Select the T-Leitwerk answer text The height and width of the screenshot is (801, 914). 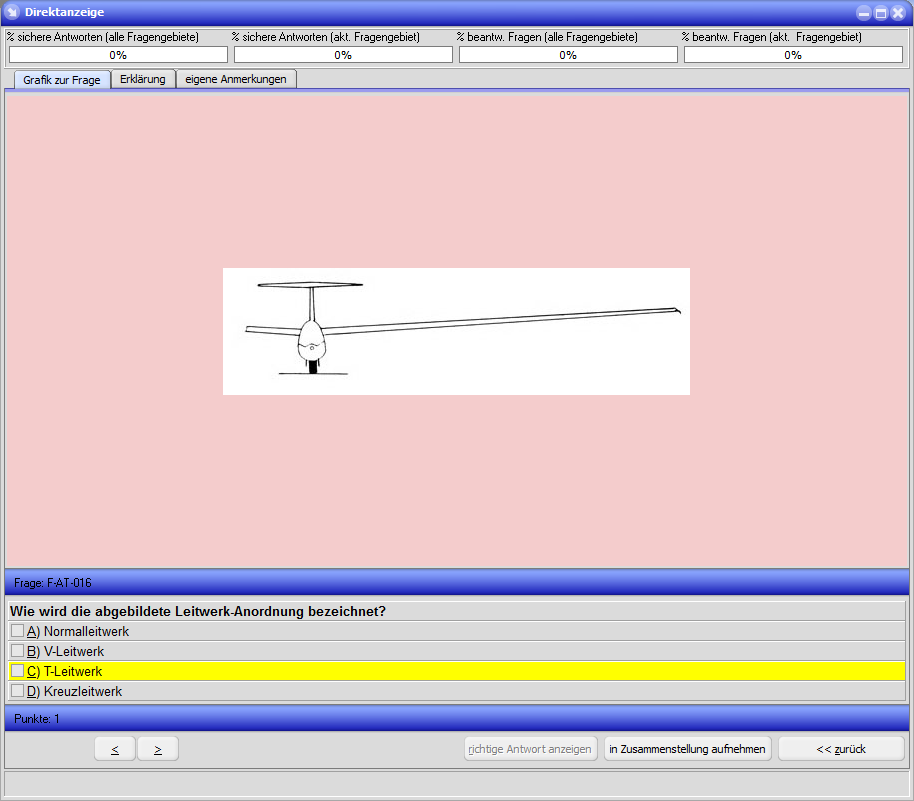pyautogui.click(x=73, y=672)
